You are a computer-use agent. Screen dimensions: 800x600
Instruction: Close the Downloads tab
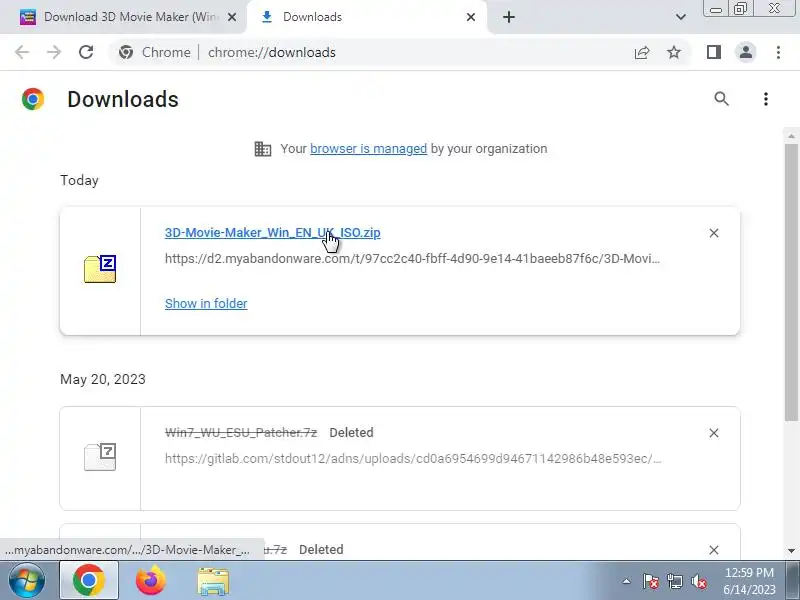pos(471,17)
